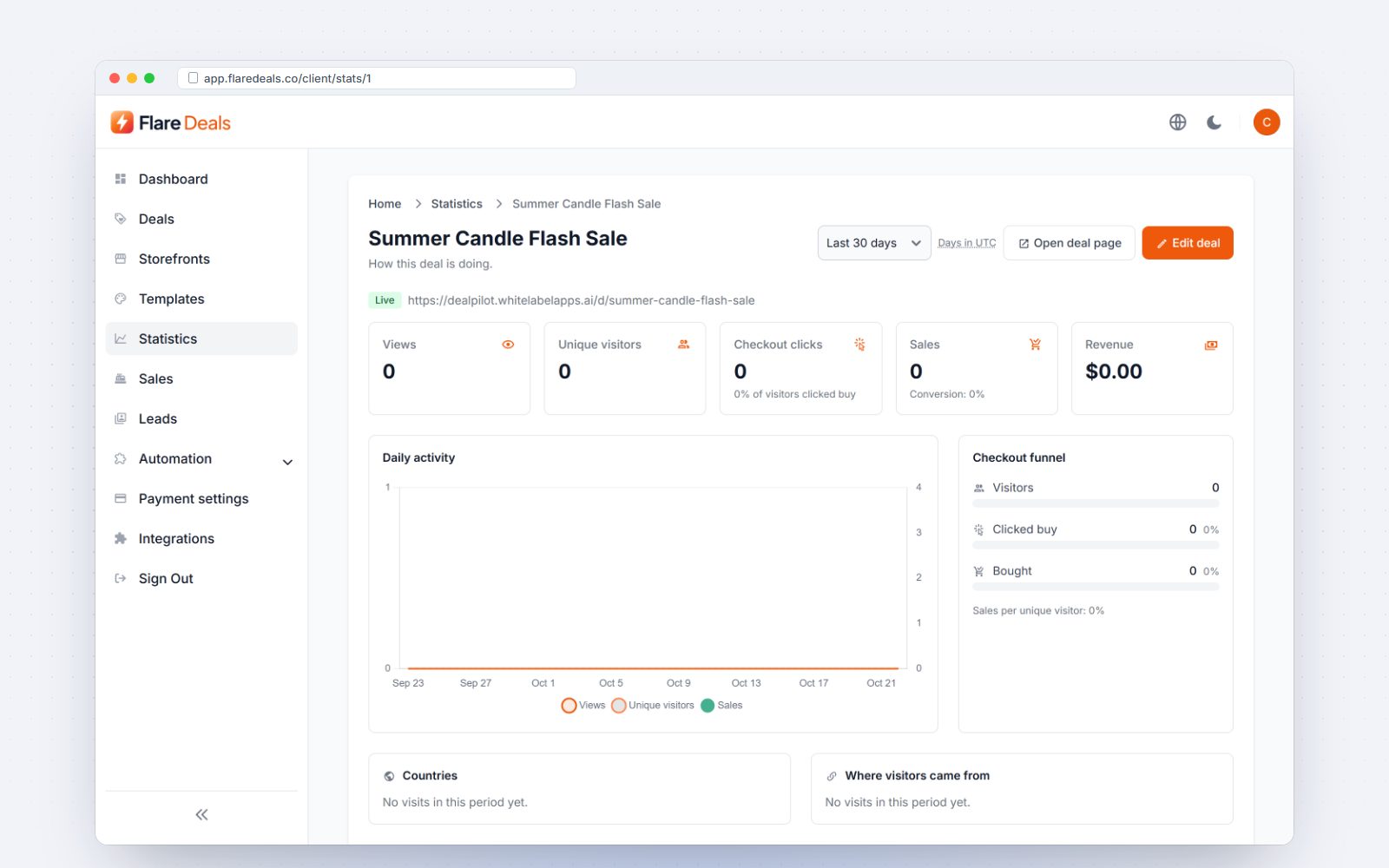
Task: Click the Integrations puzzle icon
Action: (121, 538)
